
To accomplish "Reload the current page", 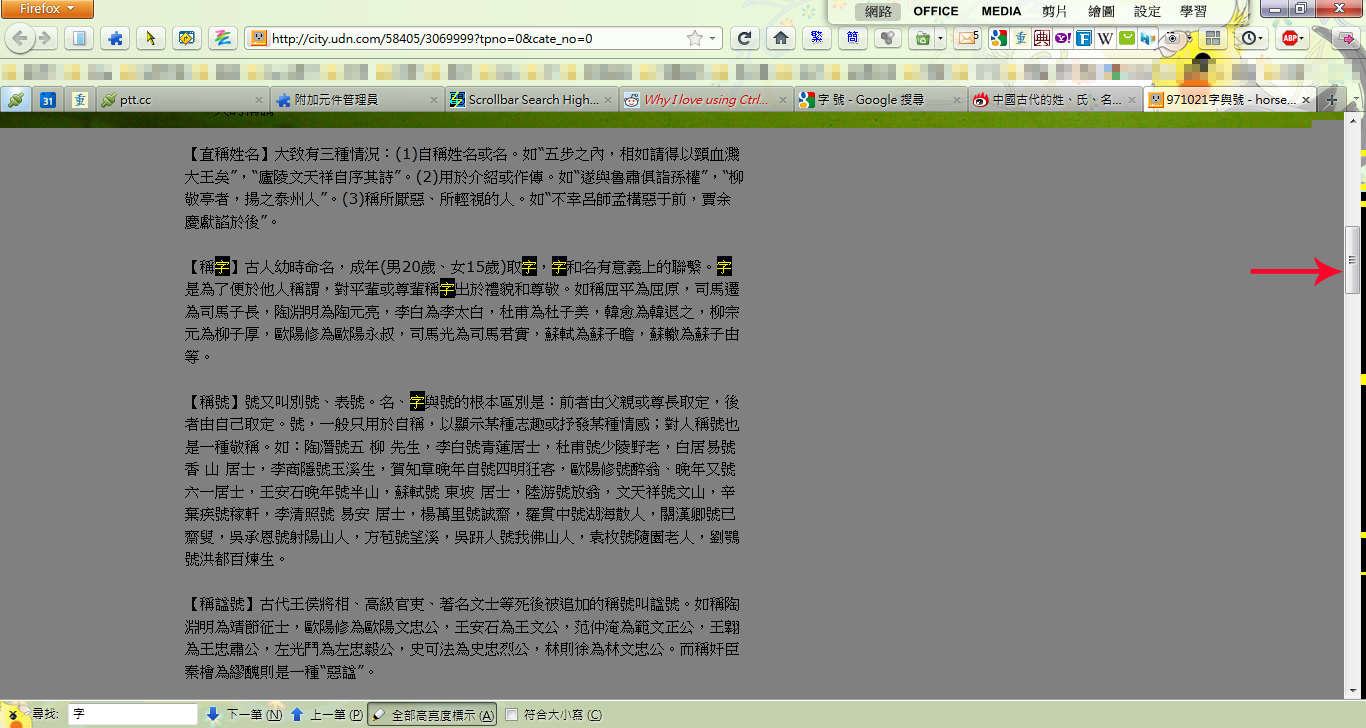I will (x=743, y=39).
